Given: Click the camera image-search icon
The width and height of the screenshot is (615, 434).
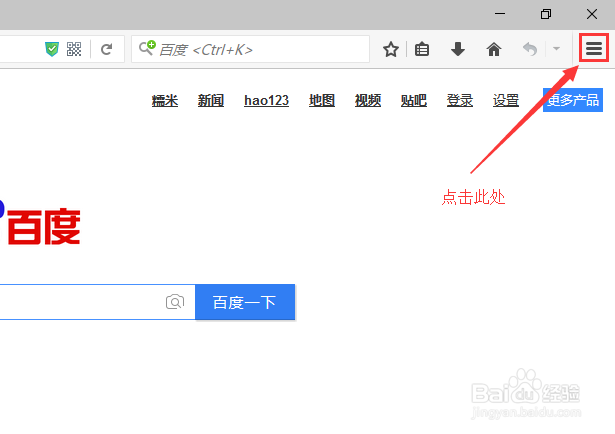Looking at the screenshot, I should [175, 302].
